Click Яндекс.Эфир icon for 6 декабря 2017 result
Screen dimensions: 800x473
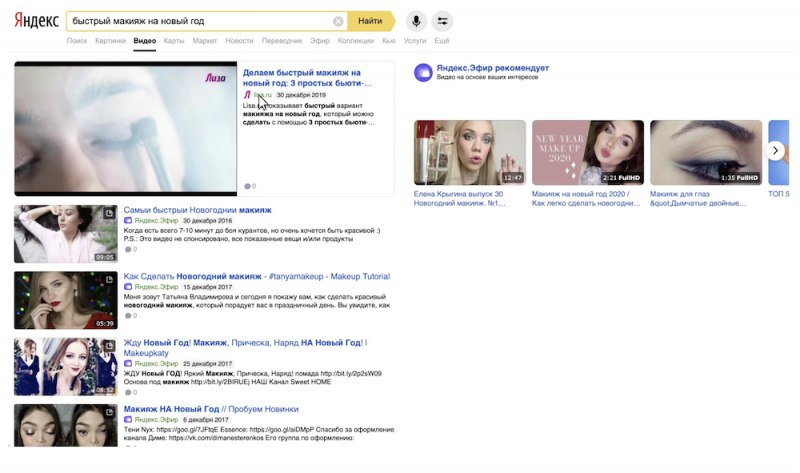coord(128,419)
